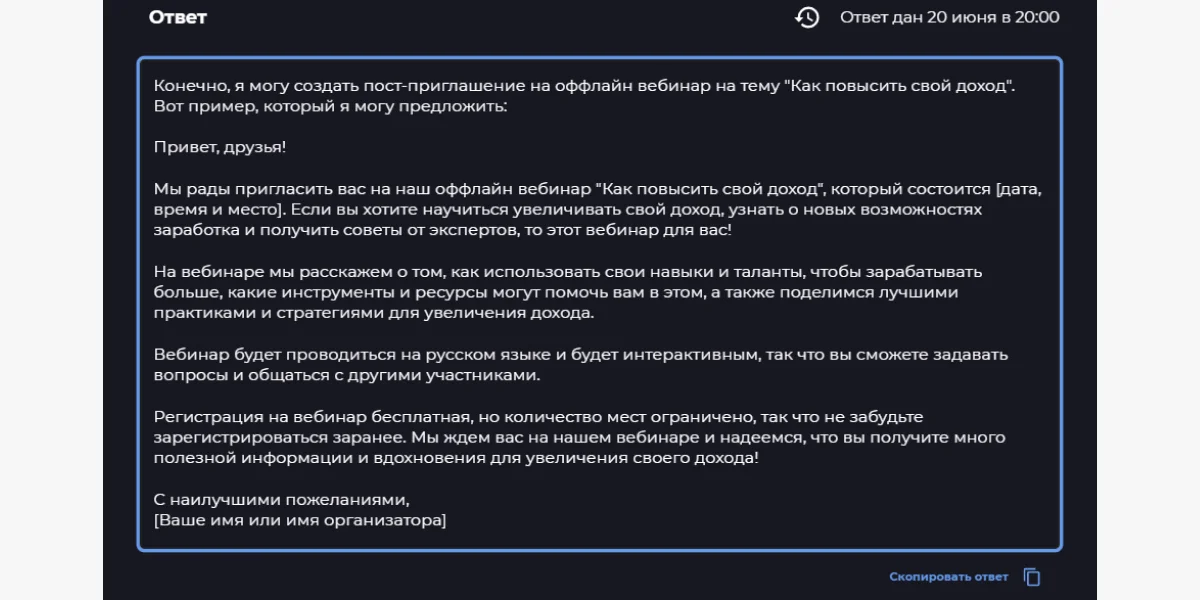Click the line starting зарегистрироваться заранее
Viewport: 1200px width, 600px height.
(579, 438)
